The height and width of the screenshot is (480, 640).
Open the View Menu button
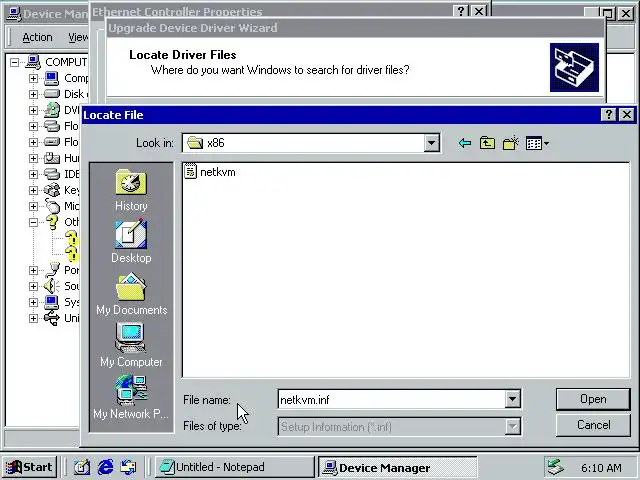(537, 143)
